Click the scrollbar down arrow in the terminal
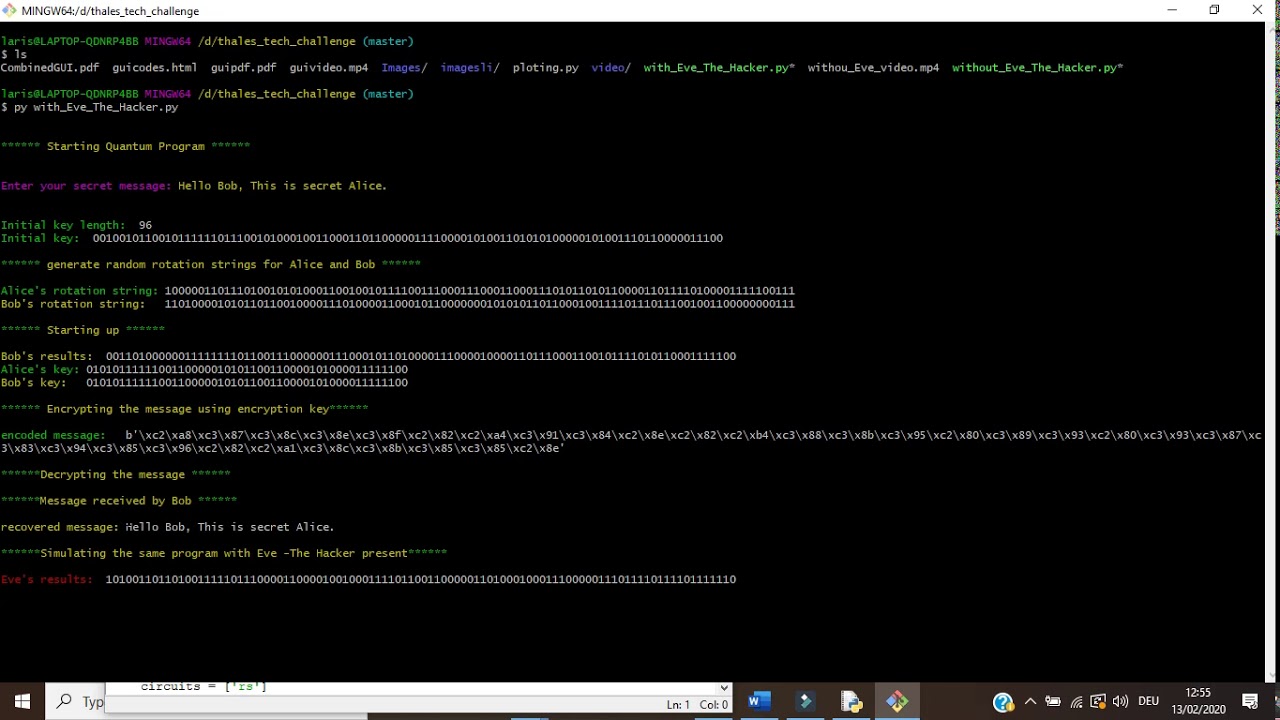 coord(1271,676)
